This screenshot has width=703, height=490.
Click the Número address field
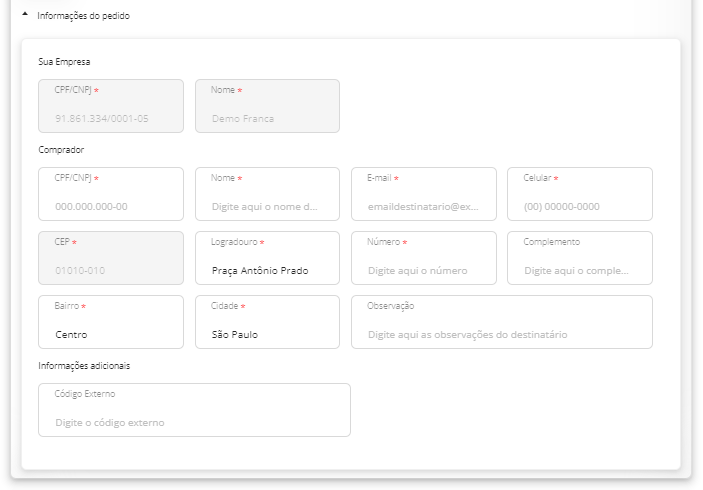tap(424, 258)
